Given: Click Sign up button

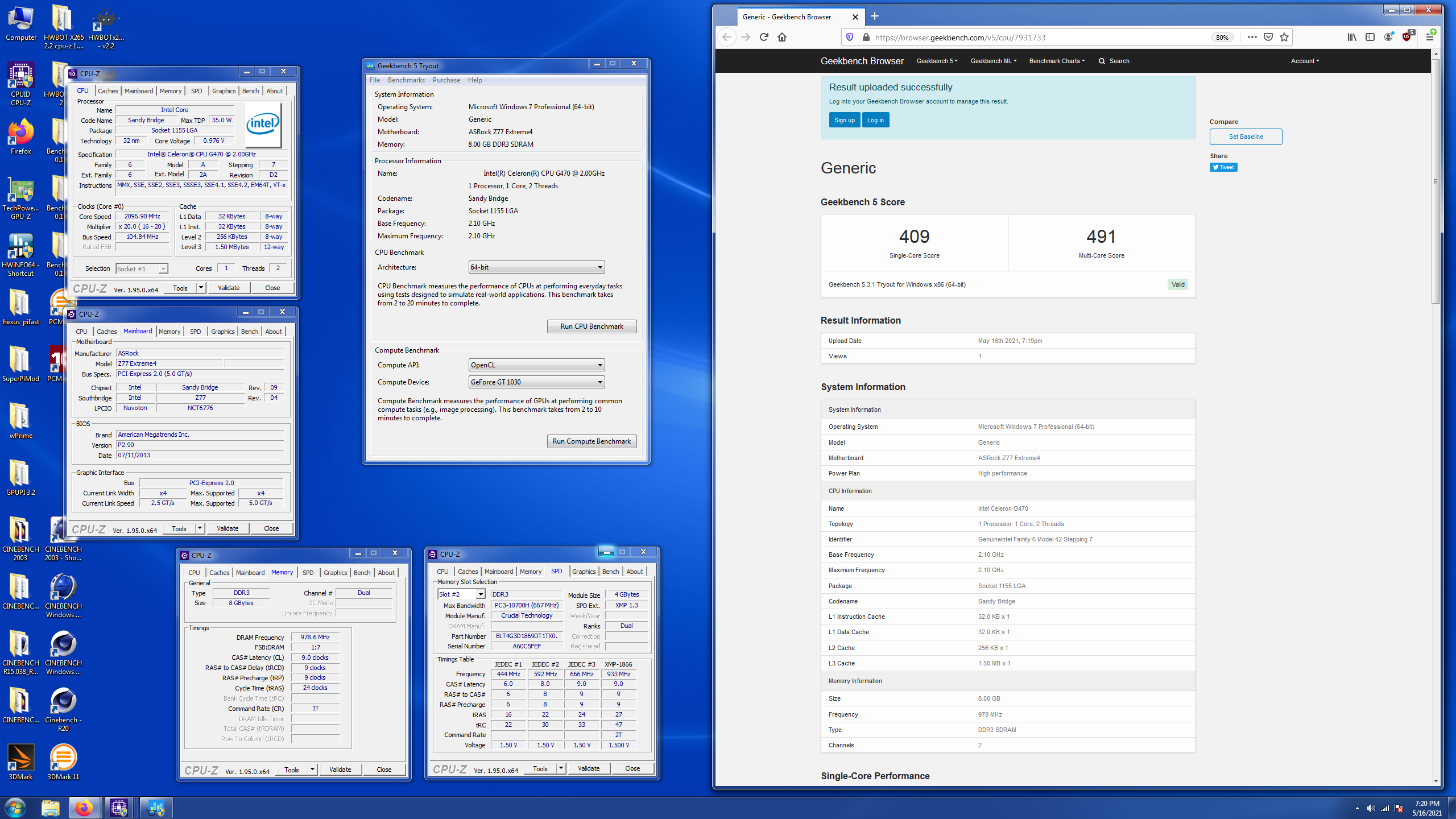Looking at the screenshot, I should 844,120.
